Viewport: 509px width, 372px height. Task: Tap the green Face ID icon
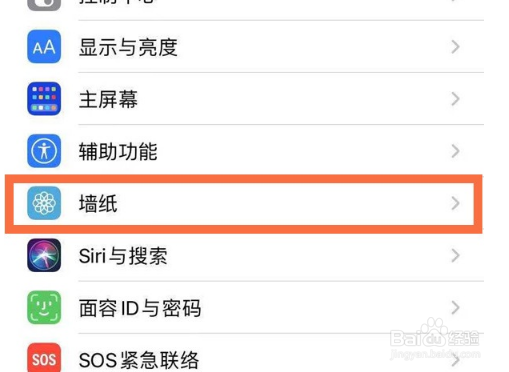[x=44, y=307]
